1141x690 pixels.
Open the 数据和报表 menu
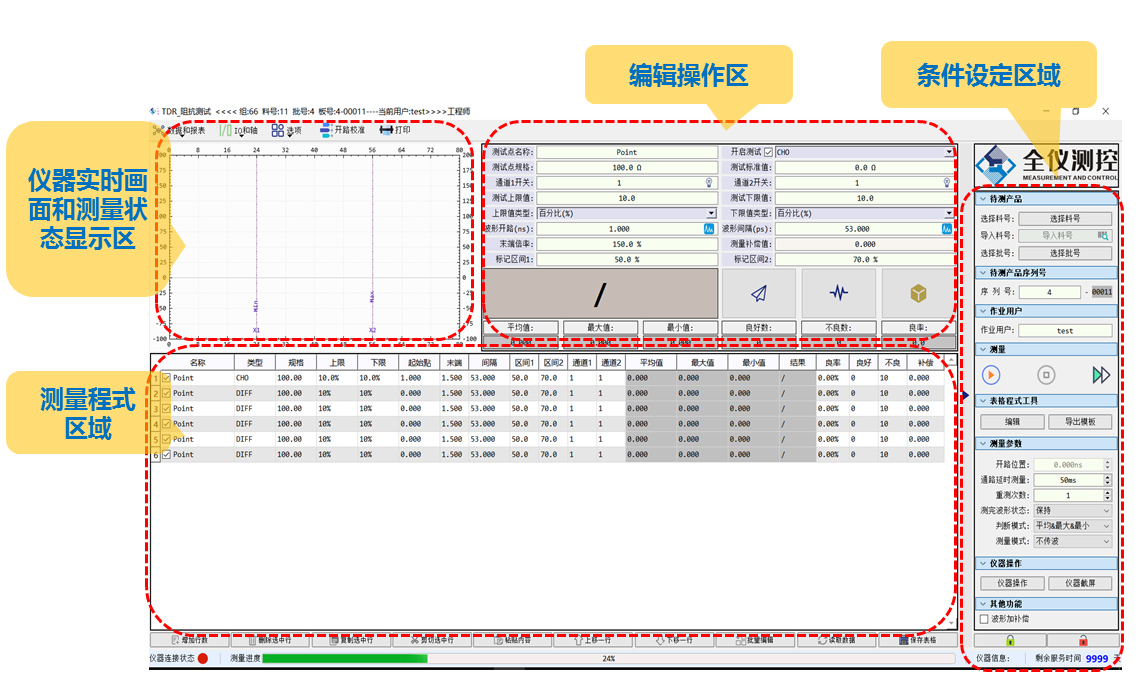(x=180, y=130)
